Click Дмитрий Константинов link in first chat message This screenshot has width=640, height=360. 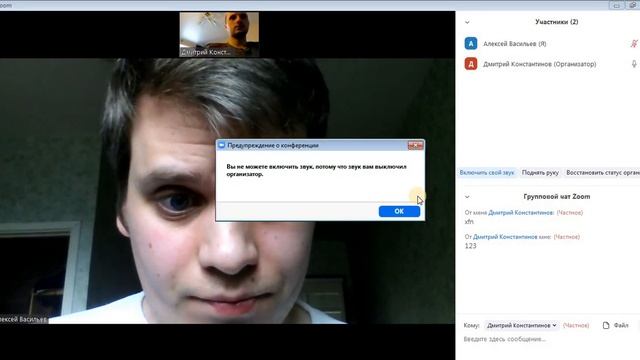click(521, 213)
